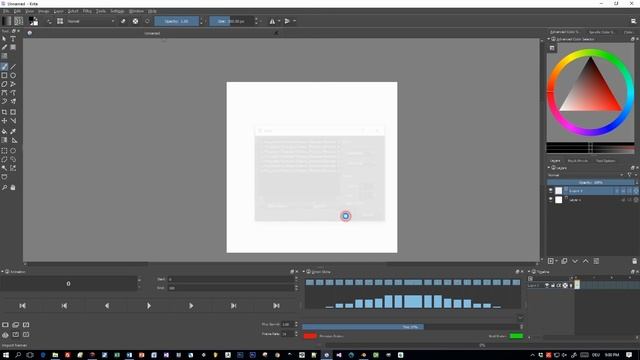
Task: Select the Line tool
Action: pyautogui.click(x=13, y=67)
